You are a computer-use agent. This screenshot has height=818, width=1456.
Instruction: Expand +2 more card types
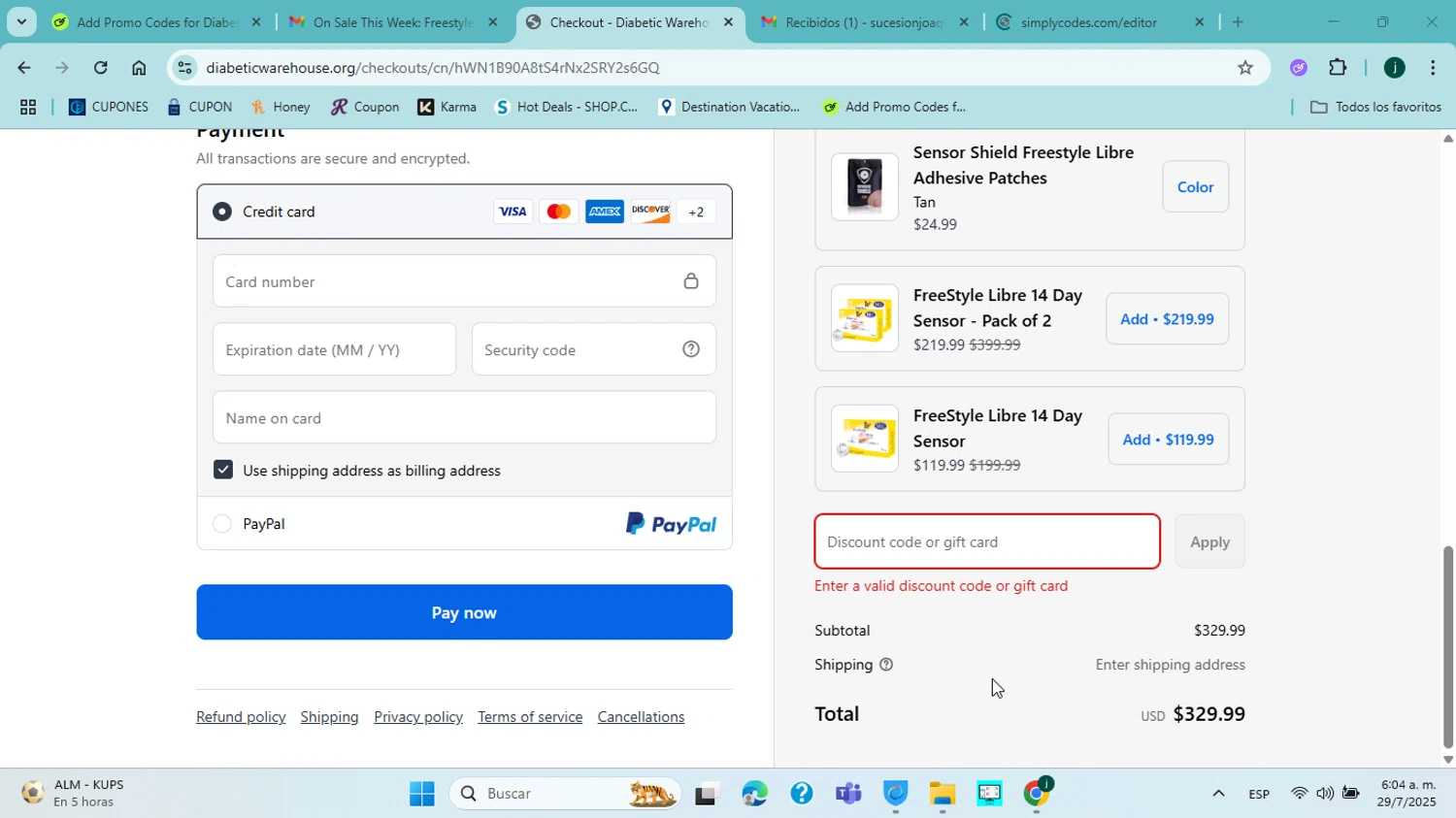696,212
